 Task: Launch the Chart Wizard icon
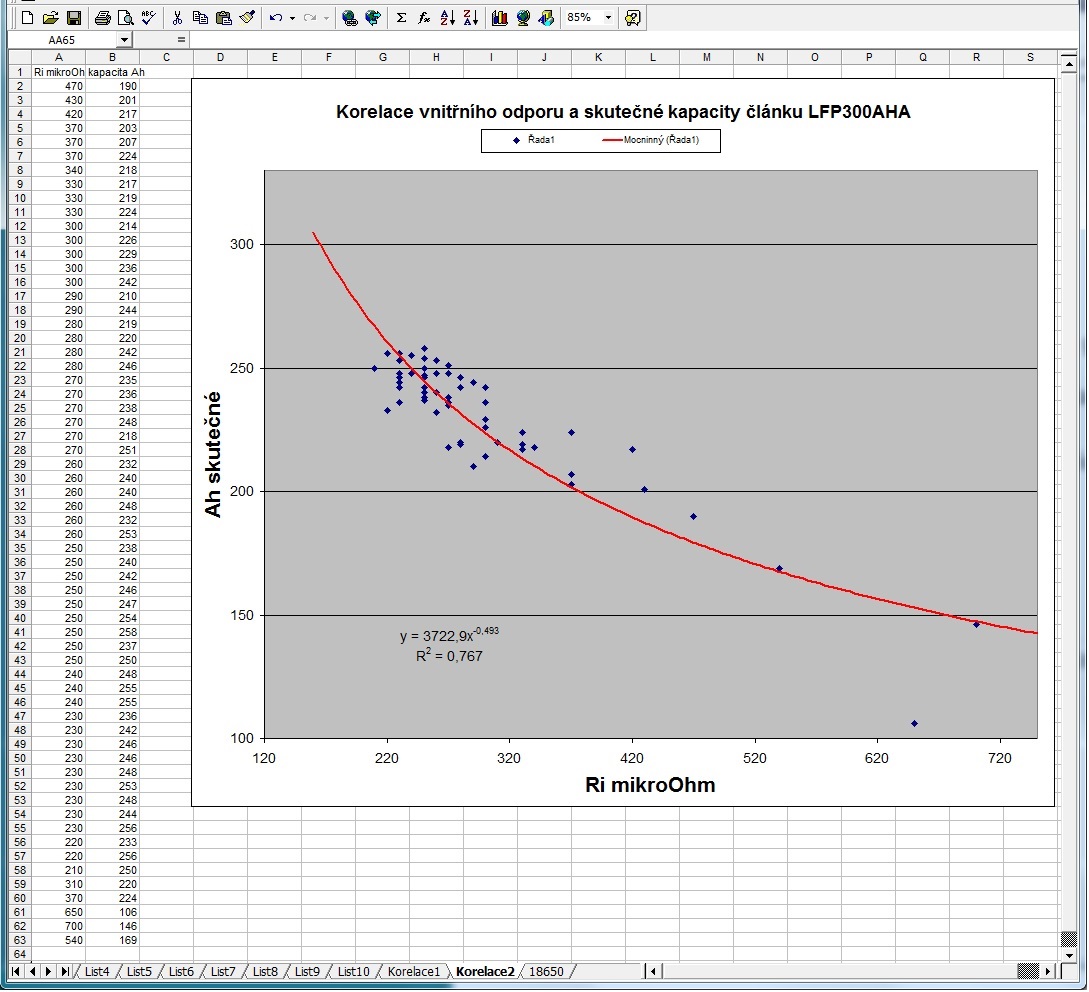point(499,17)
